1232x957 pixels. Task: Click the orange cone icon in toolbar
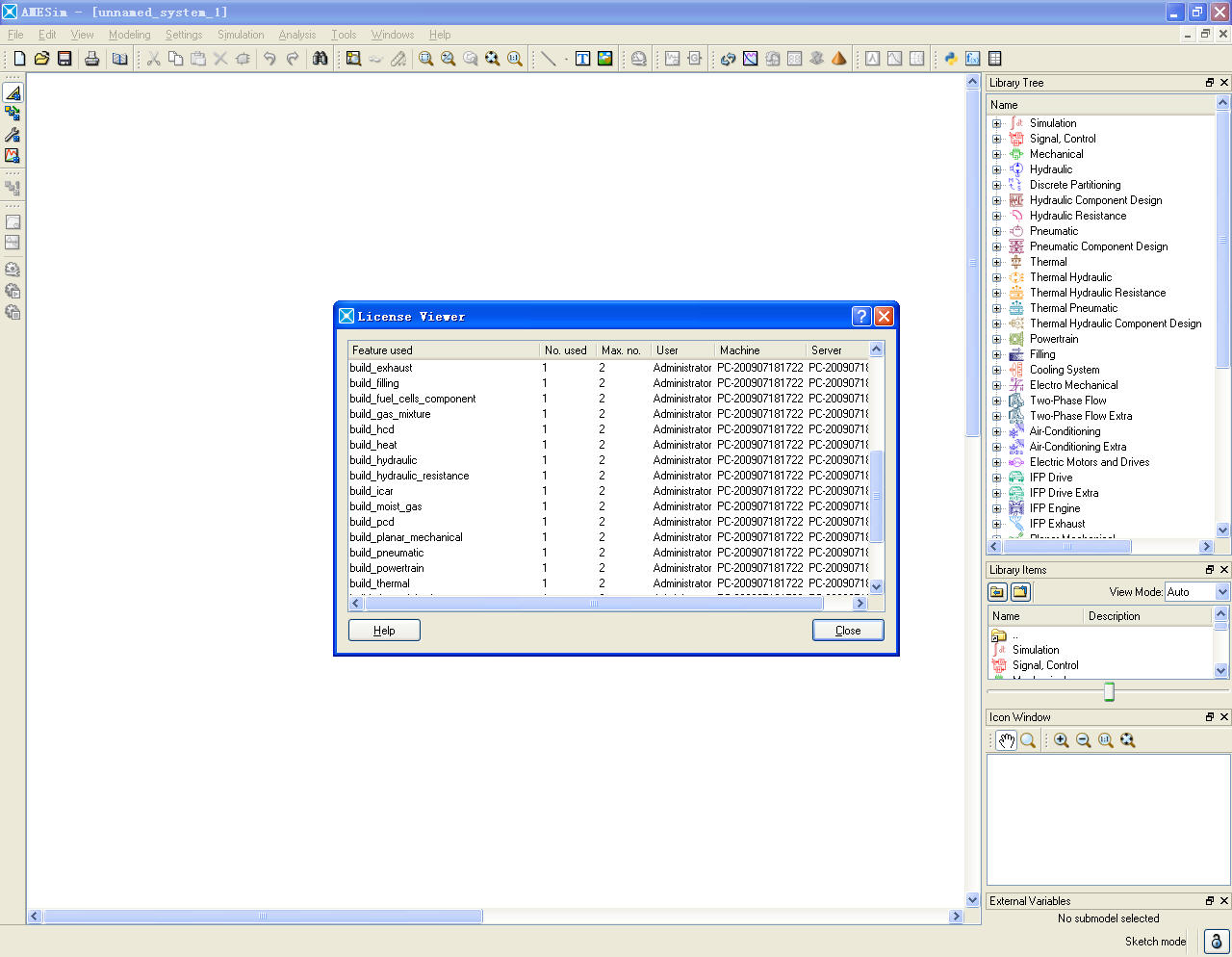point(838,59)
